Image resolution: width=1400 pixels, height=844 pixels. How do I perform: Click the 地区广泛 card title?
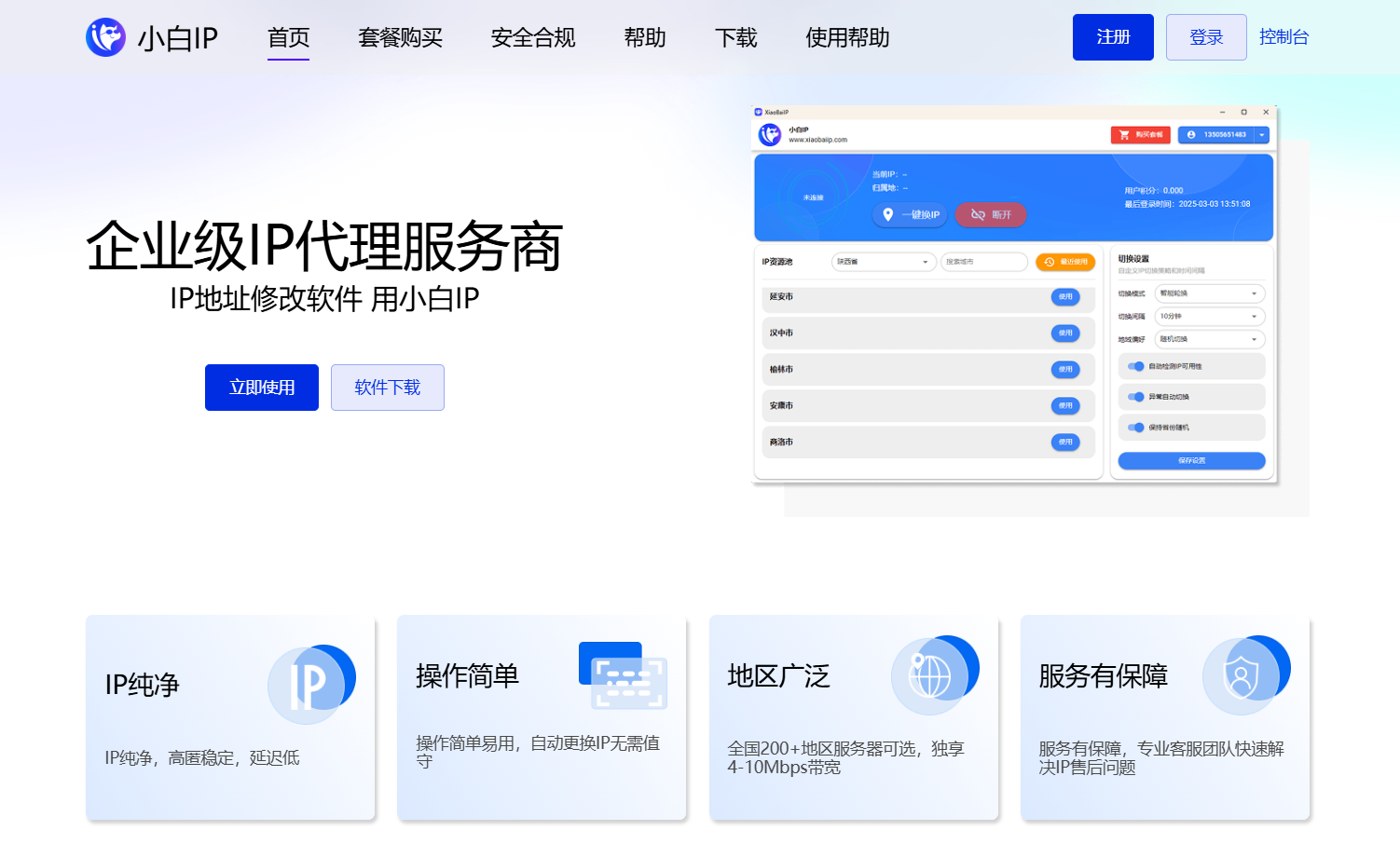click(x=779, y=675)
